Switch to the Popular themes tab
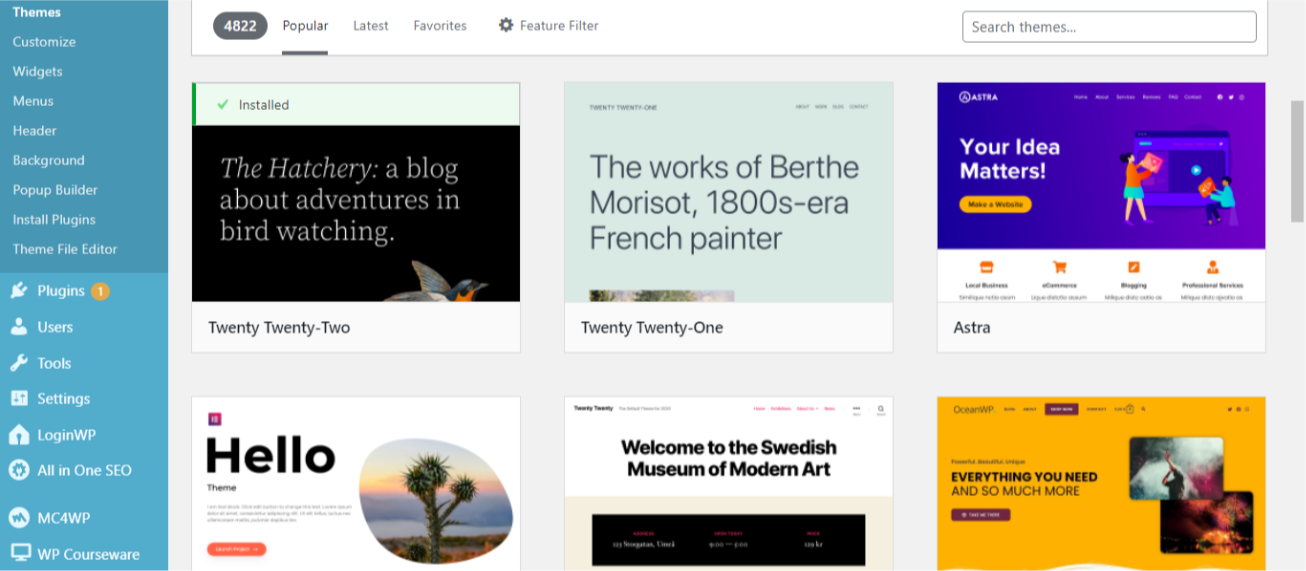This screenshot has height=571, width=1306. click(305, 26)
